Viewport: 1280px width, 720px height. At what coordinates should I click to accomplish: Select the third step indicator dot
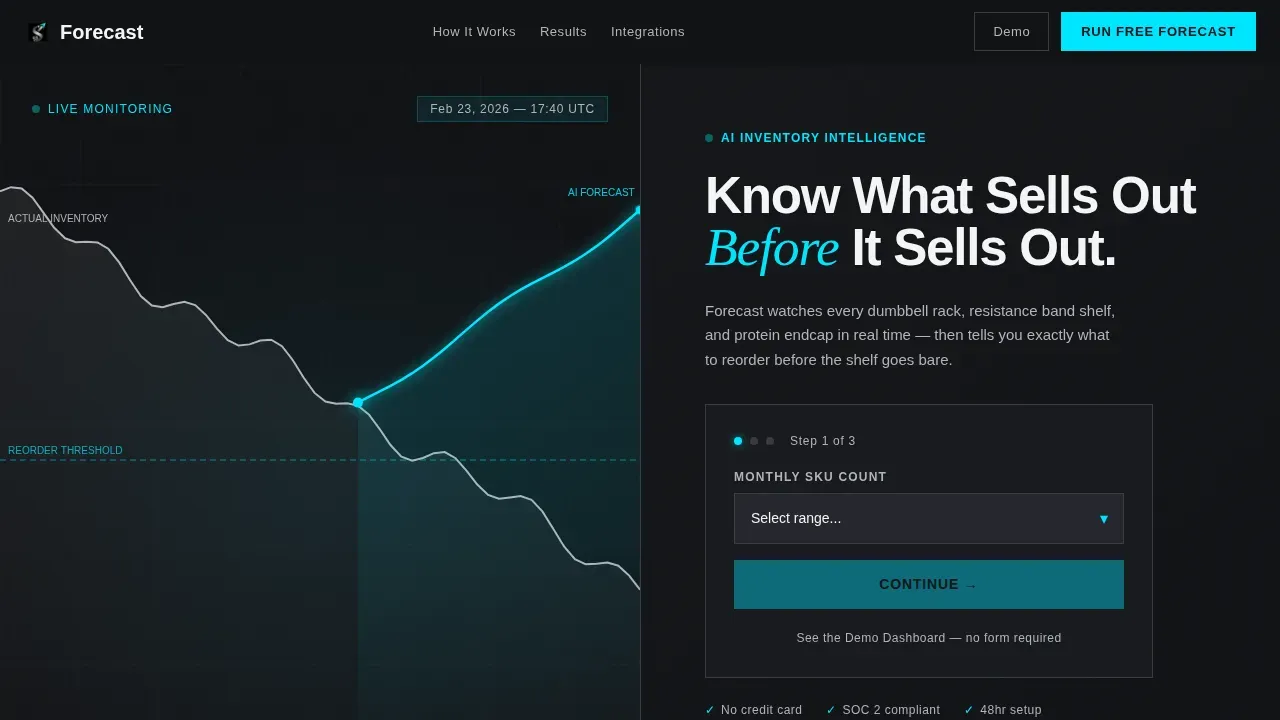[x=770, y=441]
